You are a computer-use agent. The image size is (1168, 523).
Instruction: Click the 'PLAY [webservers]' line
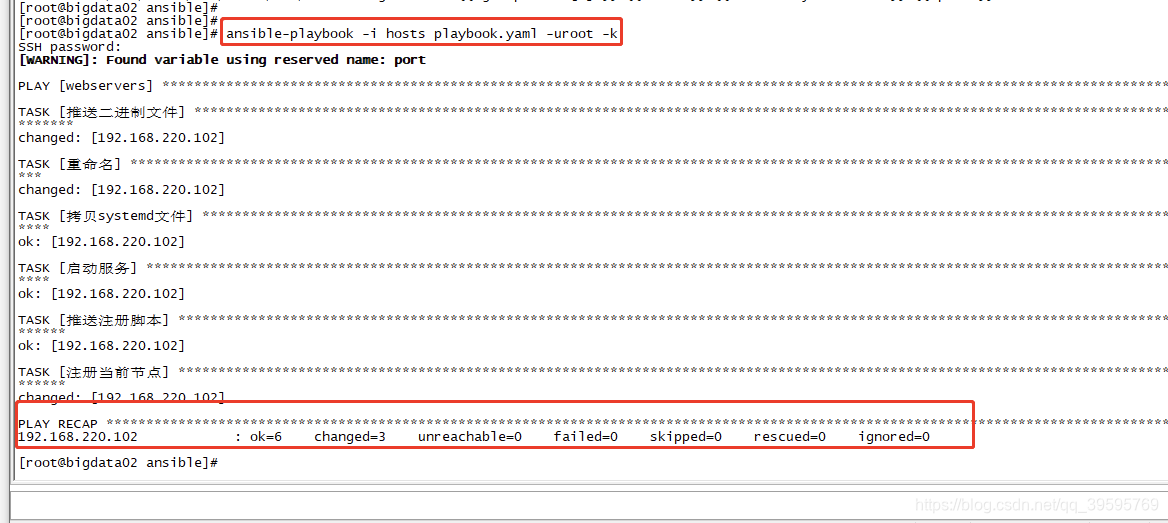[593, 86]
